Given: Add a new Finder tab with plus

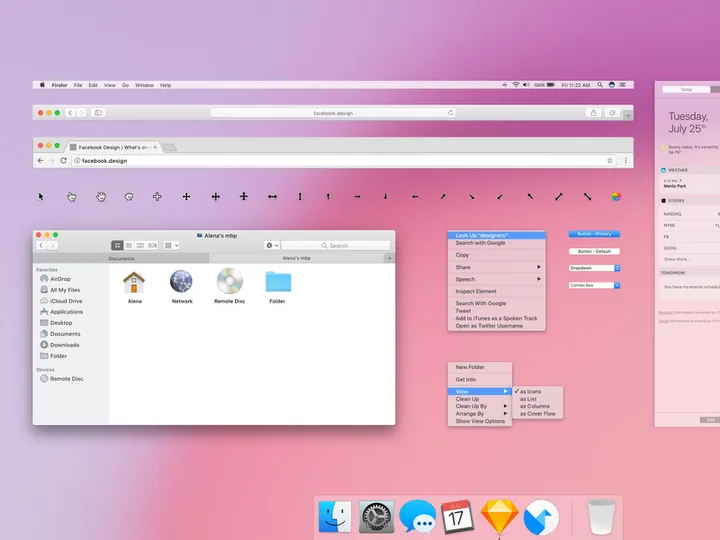Looking at the screenshot, I should [389, 259].
